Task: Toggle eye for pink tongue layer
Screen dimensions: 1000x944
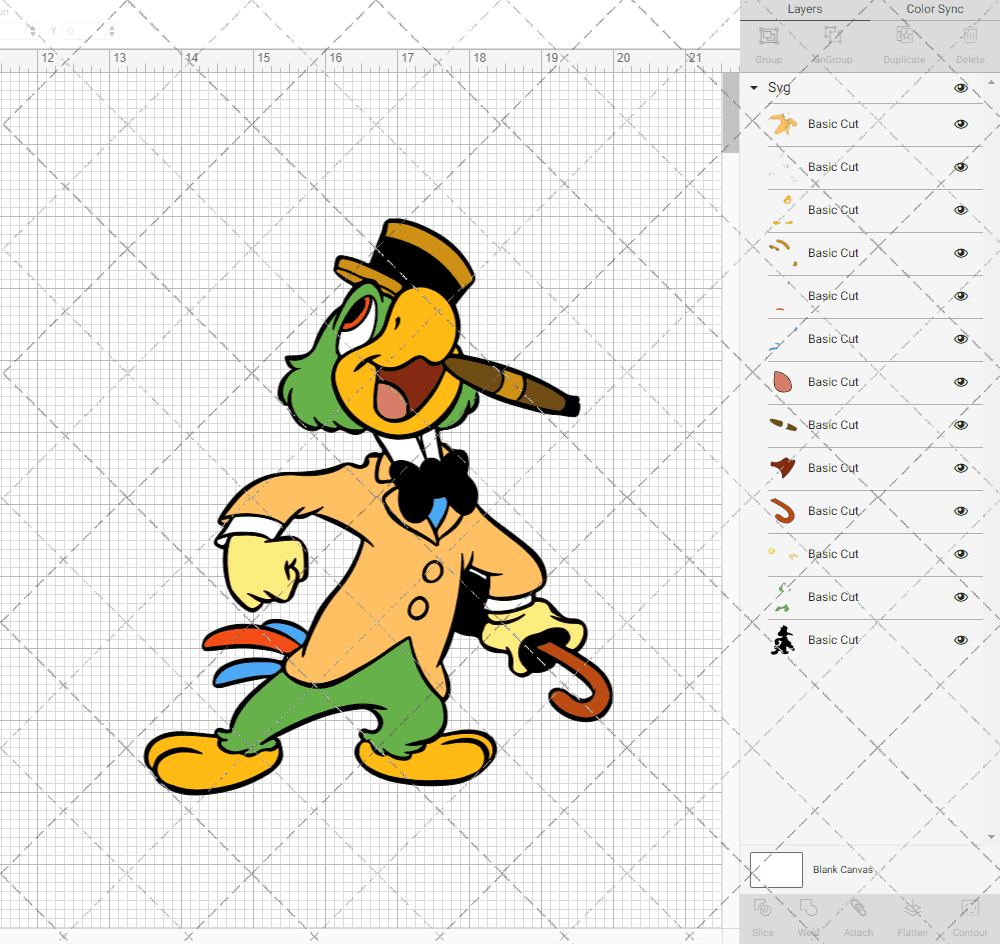Action: click(x=960, y=382)
